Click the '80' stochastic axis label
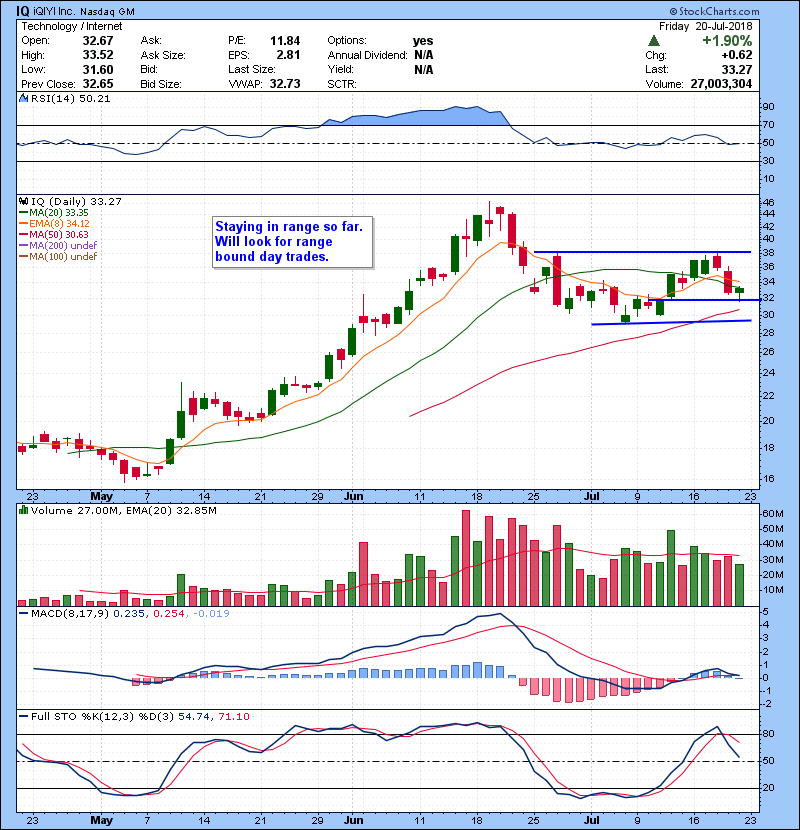The image size is (800, 830). [x=768, y=734]
